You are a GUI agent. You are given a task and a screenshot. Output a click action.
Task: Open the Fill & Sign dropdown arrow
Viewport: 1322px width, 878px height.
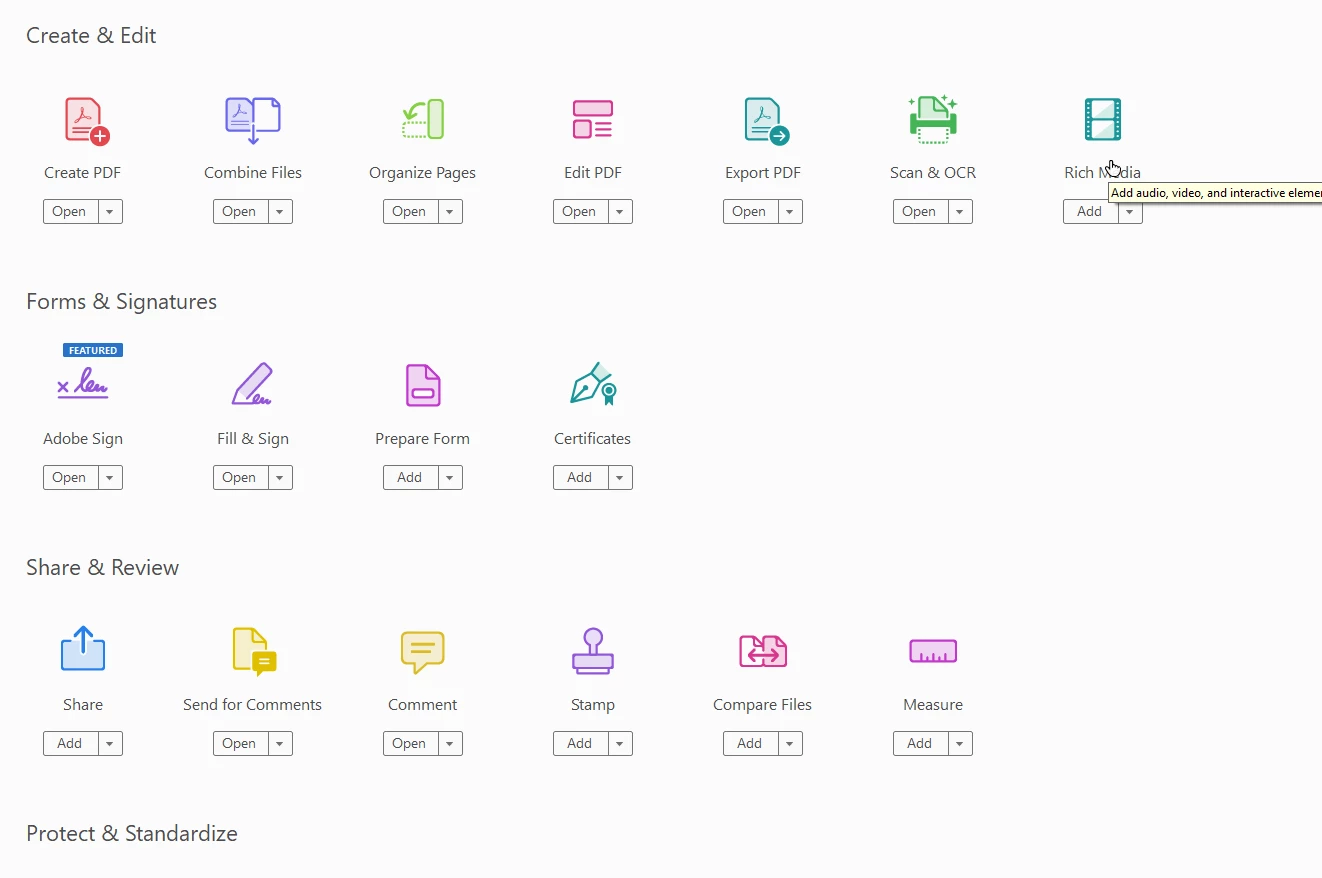pyautogui.click(x=280, y=477)
